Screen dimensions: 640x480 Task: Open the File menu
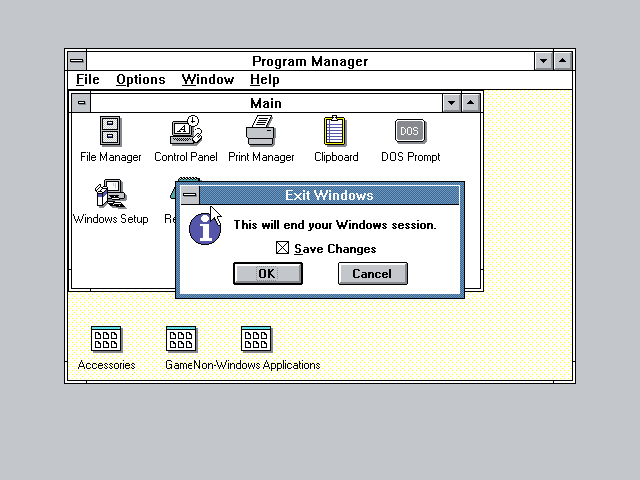coord(88,80)
